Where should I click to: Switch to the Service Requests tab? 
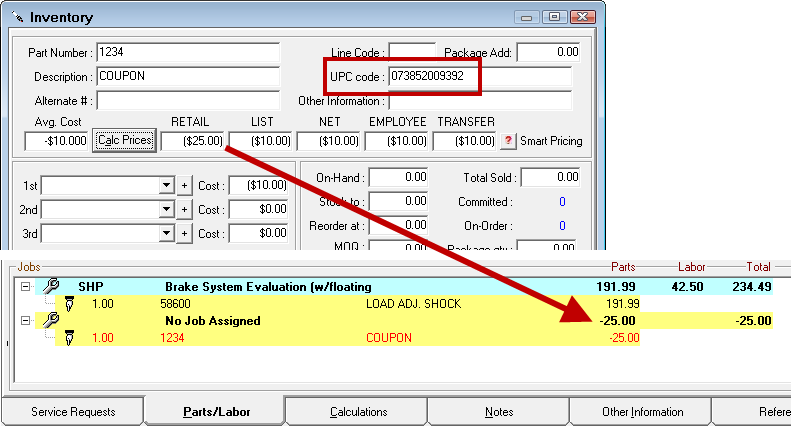72,412
